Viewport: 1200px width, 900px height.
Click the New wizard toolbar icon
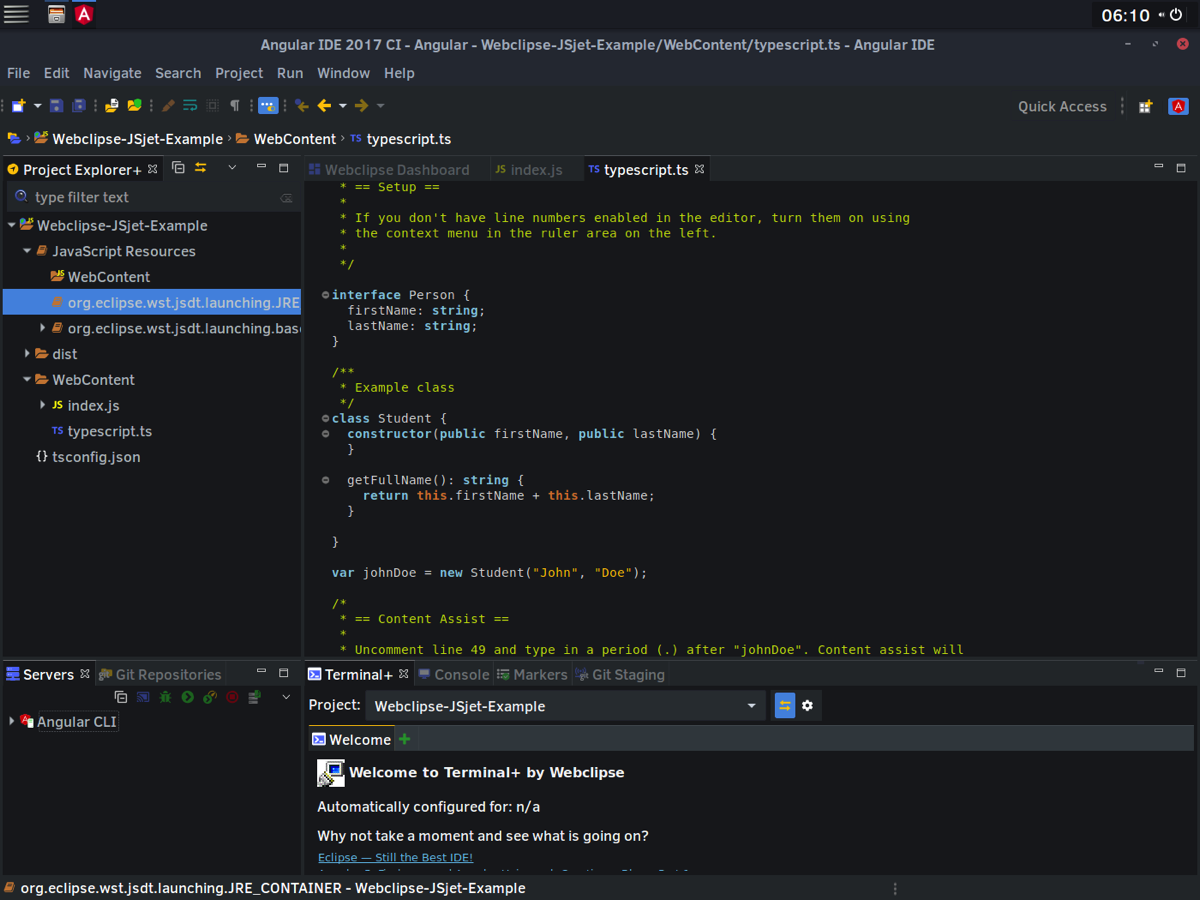pyautogui.click(x=18, y=105)
